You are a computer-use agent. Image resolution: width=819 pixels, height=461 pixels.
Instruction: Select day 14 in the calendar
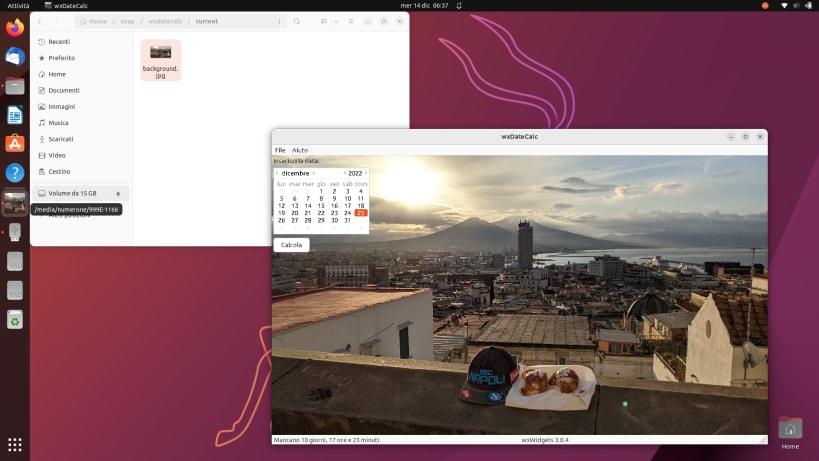308,206
